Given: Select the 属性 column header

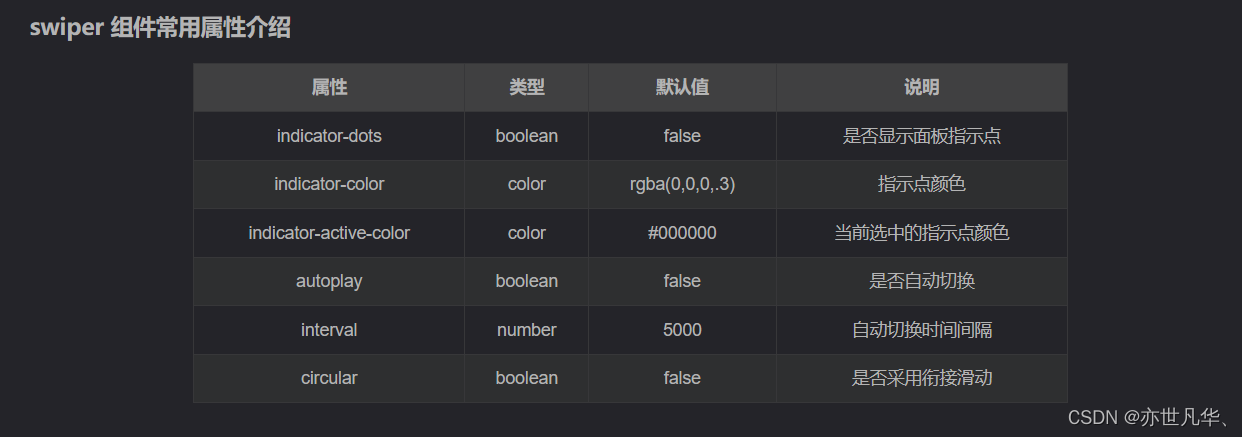Looking at the screenshot, I should tap(329, 87).
